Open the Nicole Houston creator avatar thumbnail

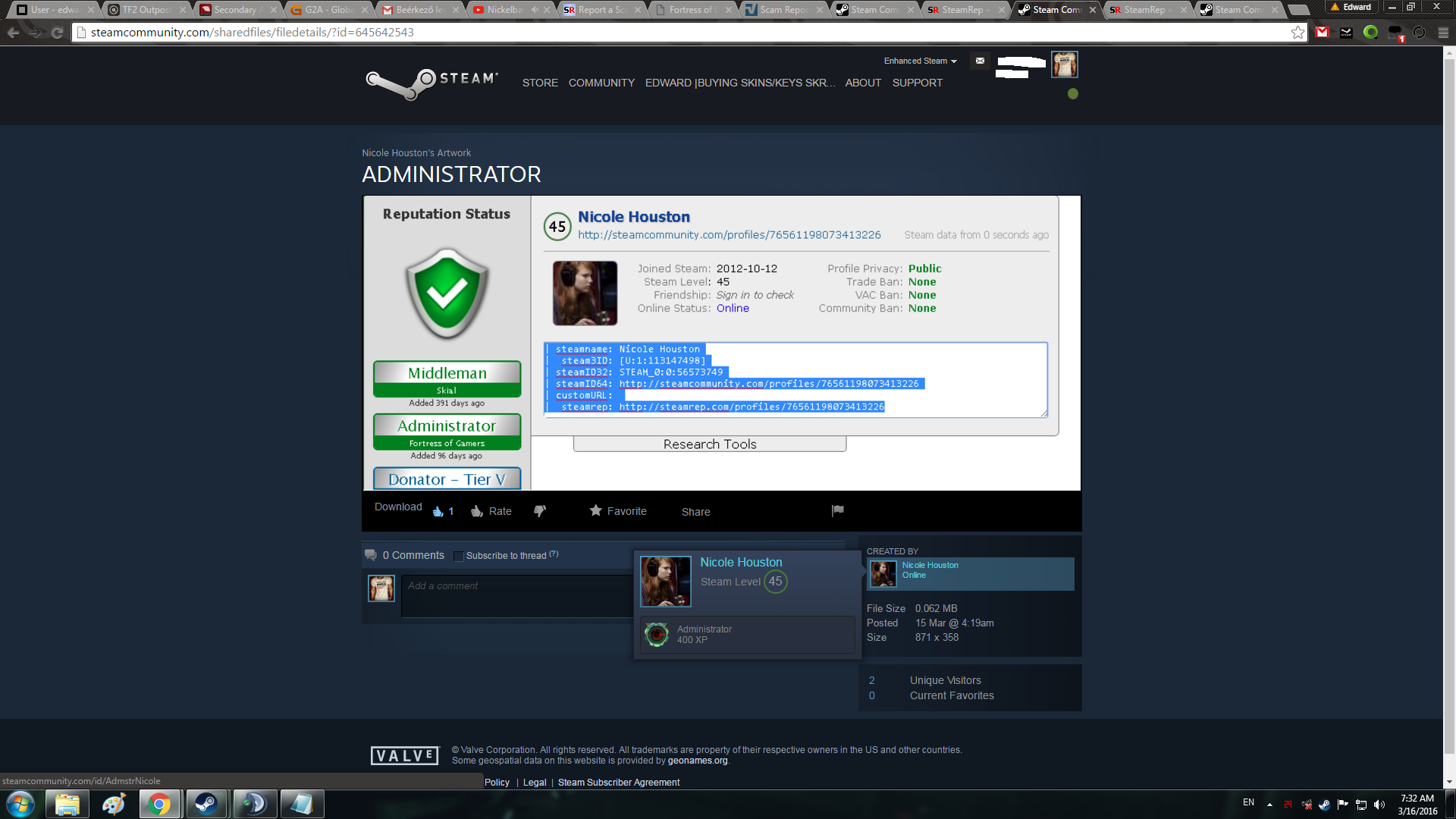[x=883, y=574]
